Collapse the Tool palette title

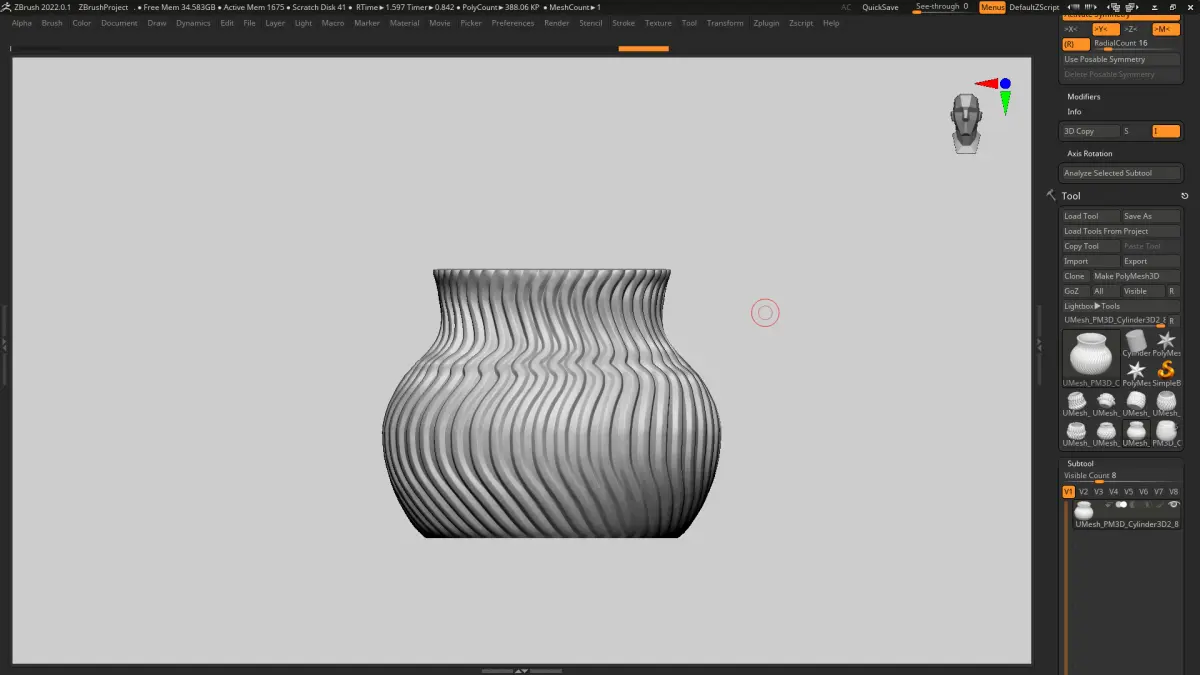point(1071,196)
